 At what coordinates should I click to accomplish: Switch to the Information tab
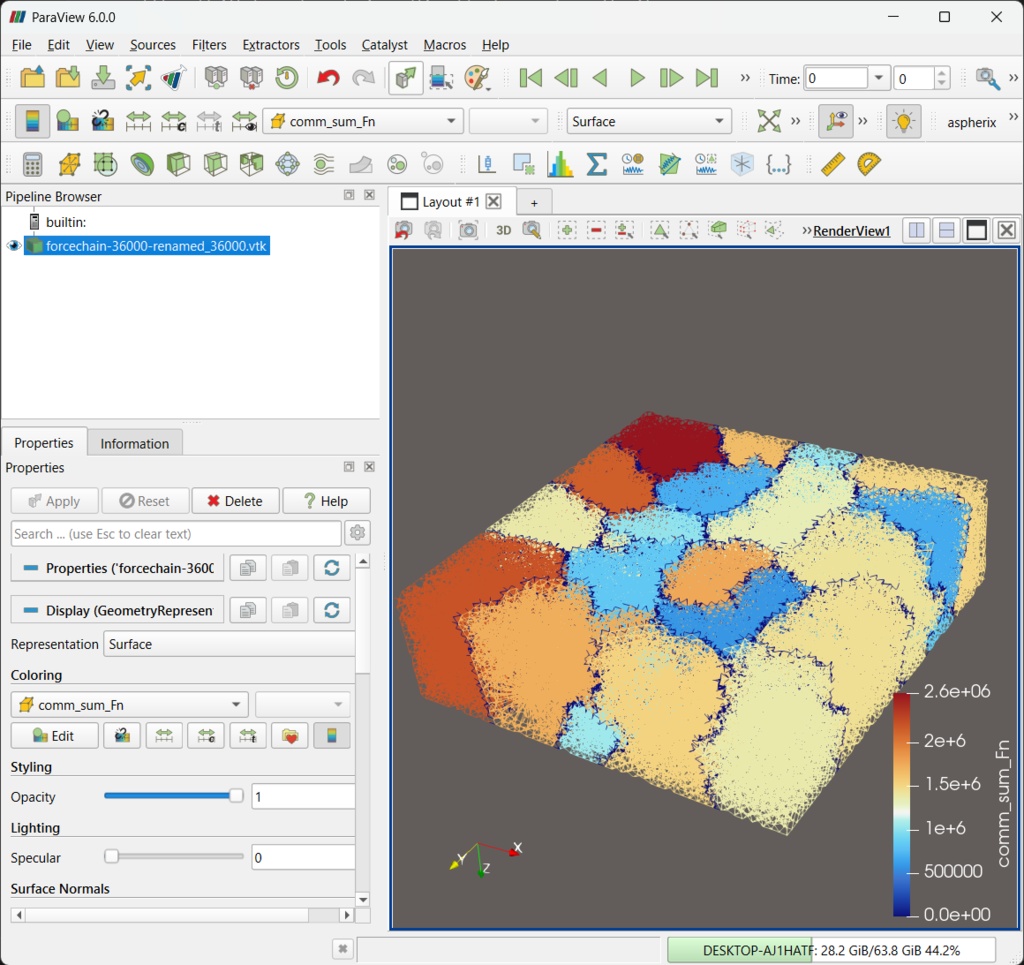click(135, 443)
